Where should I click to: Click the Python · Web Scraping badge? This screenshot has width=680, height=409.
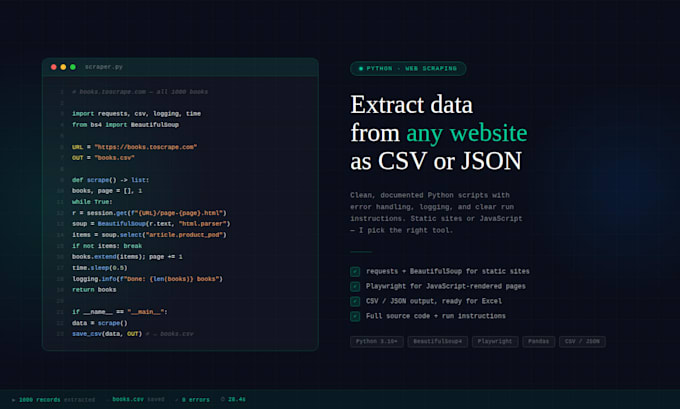pyautogui.click(x=408, y=69)
